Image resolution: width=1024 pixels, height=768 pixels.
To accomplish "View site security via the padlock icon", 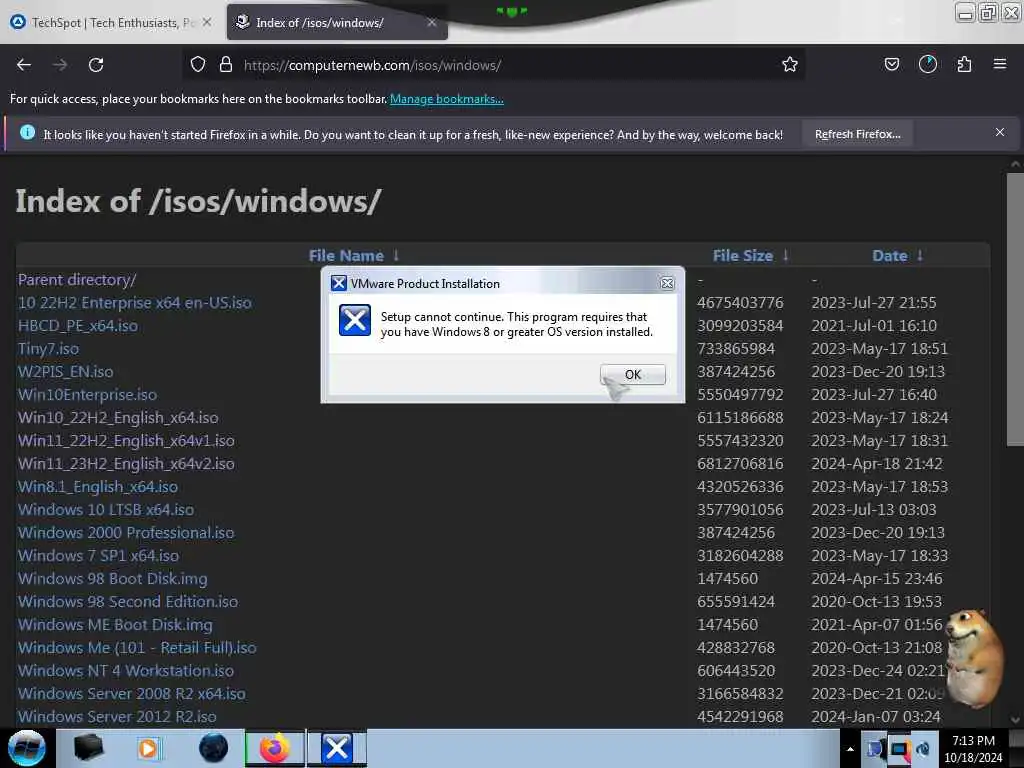I will (x=226, y=65).
